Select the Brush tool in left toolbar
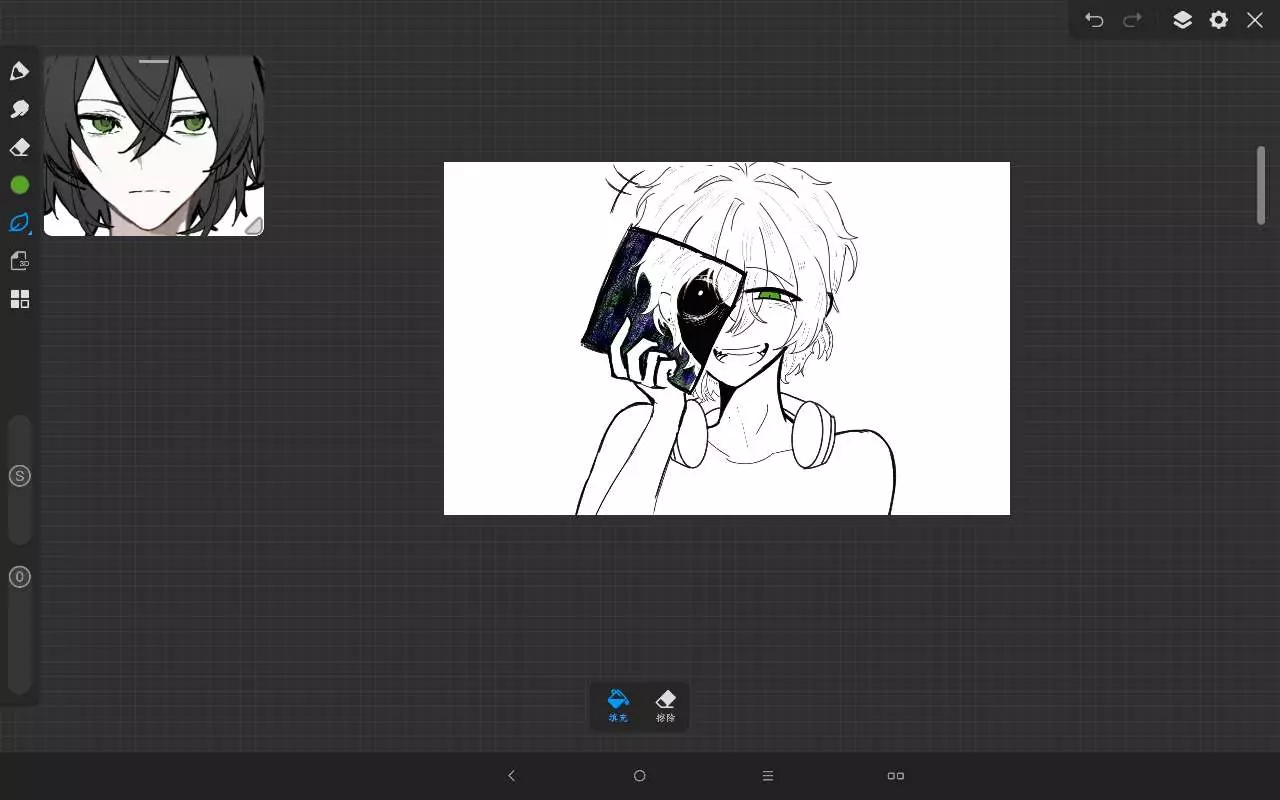This screenshot has width=1280, height=800. [x=19, y=71]
